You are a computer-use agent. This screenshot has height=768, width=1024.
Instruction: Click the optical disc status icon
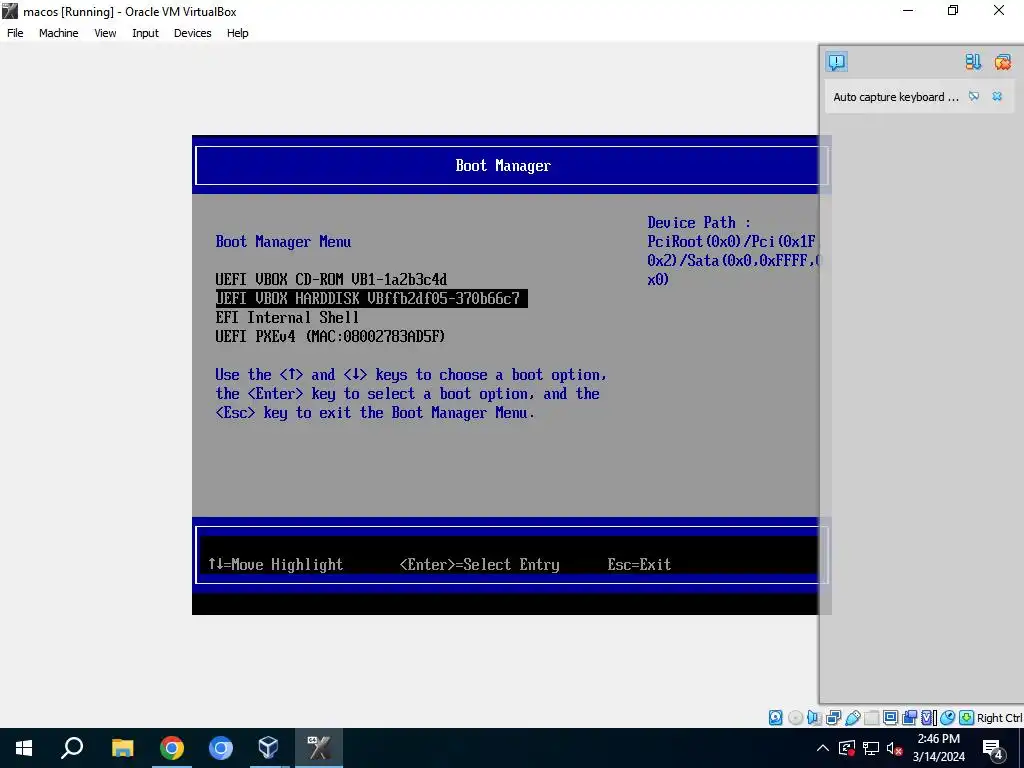[795, 718]
